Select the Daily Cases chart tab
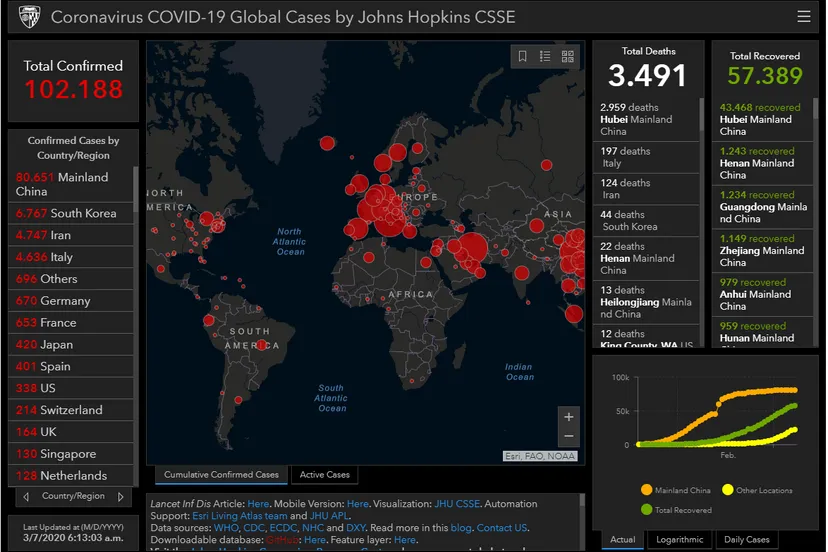The image size is (828, 552). click(x=747, y=540)
